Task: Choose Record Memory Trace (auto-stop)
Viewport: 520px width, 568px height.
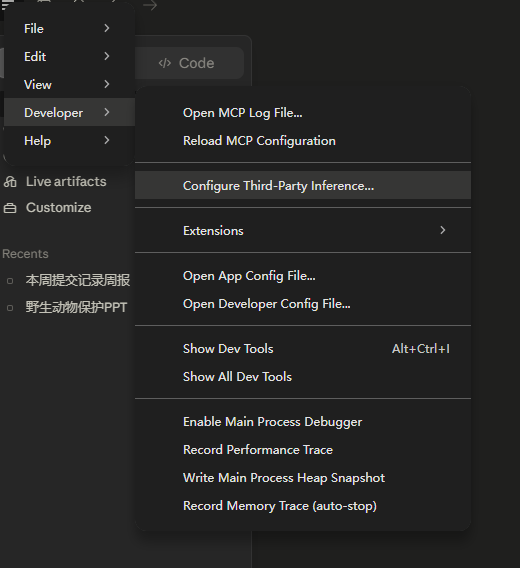Action: click(303, 506)
